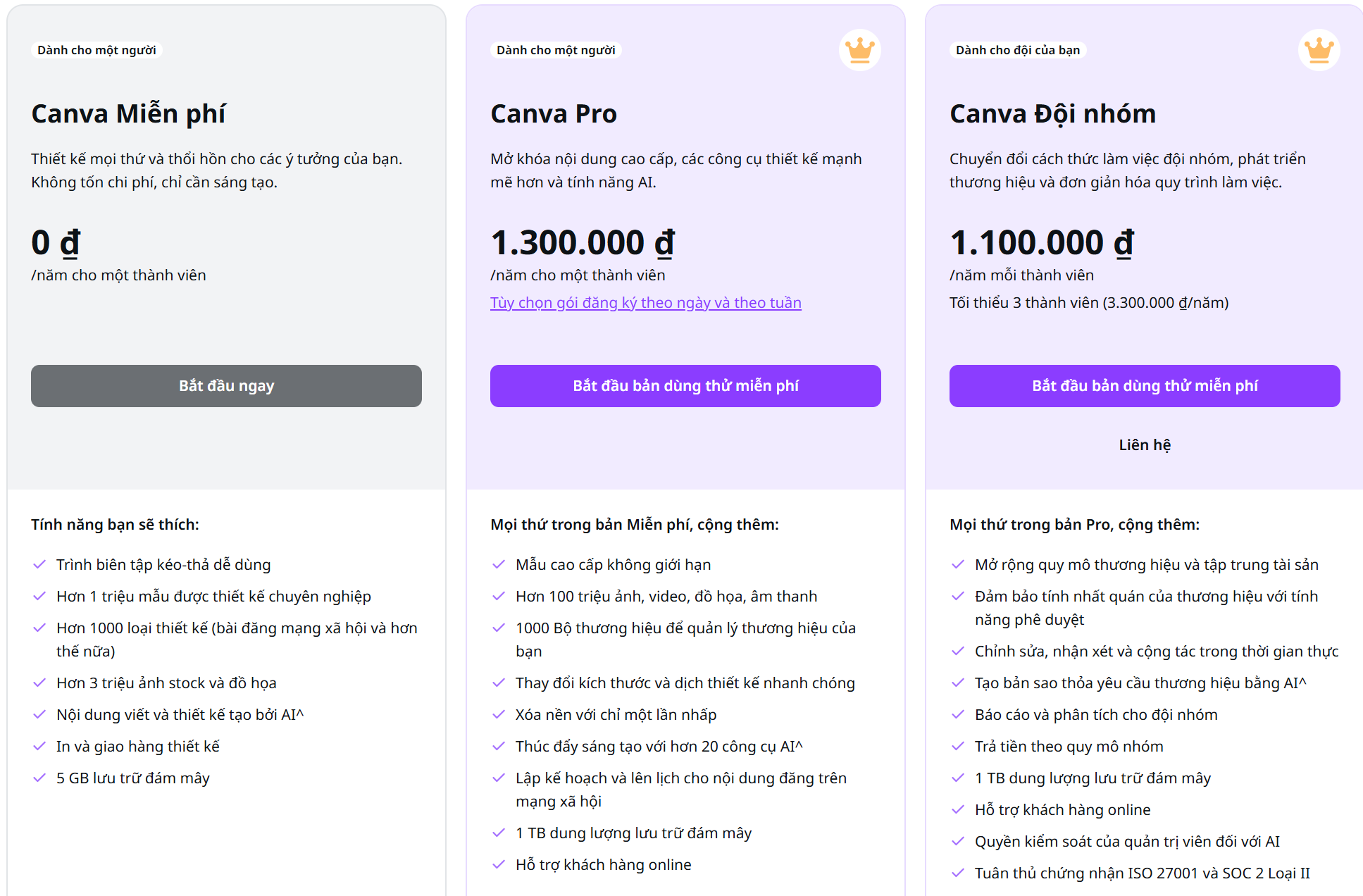Image resolution: width=1363 pixels, height=896 pixels.
Task: Open the 'Liên hệ' link
Action: 1145,444
